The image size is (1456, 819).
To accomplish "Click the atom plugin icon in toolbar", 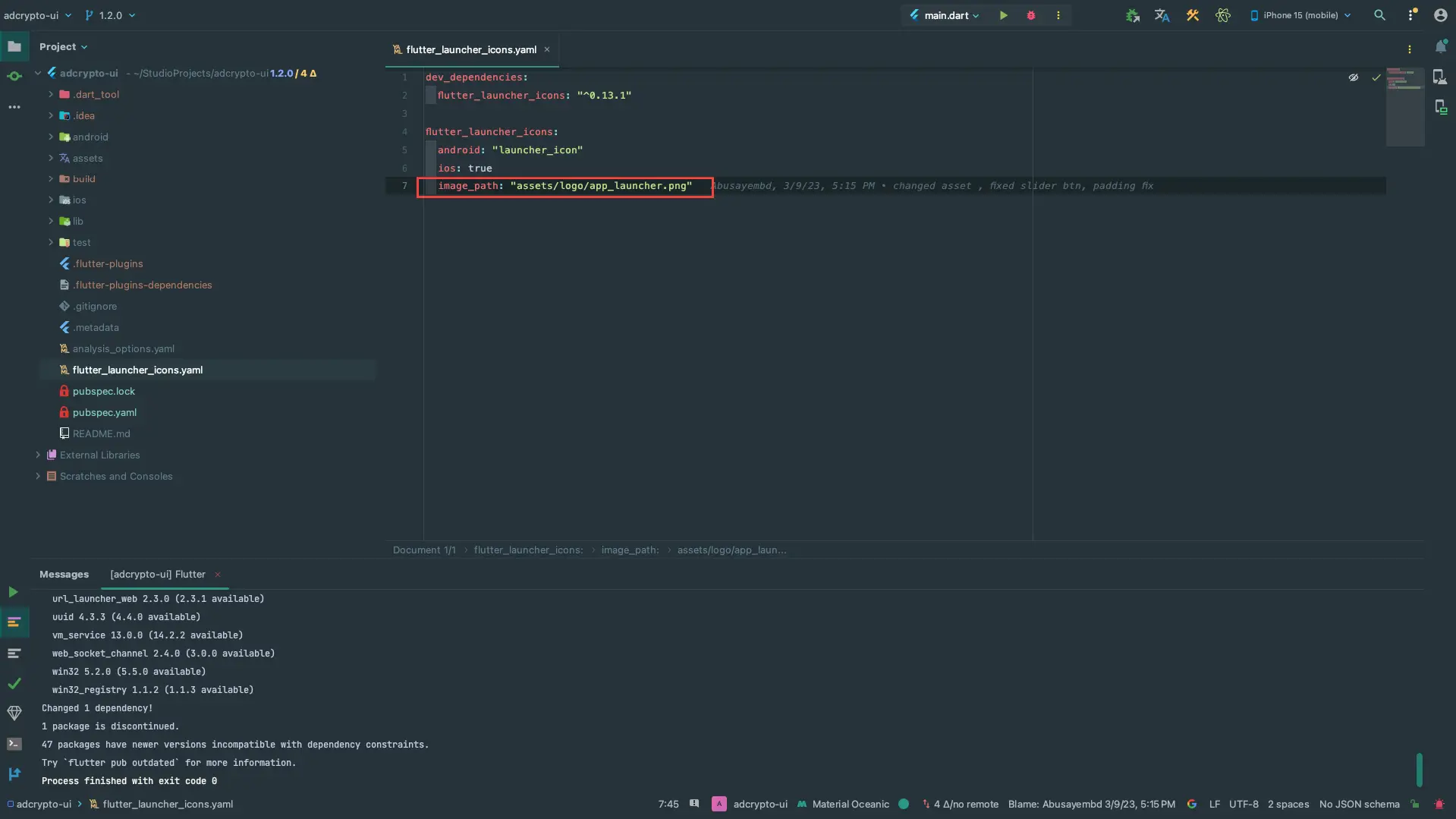I will point(1222,15).
